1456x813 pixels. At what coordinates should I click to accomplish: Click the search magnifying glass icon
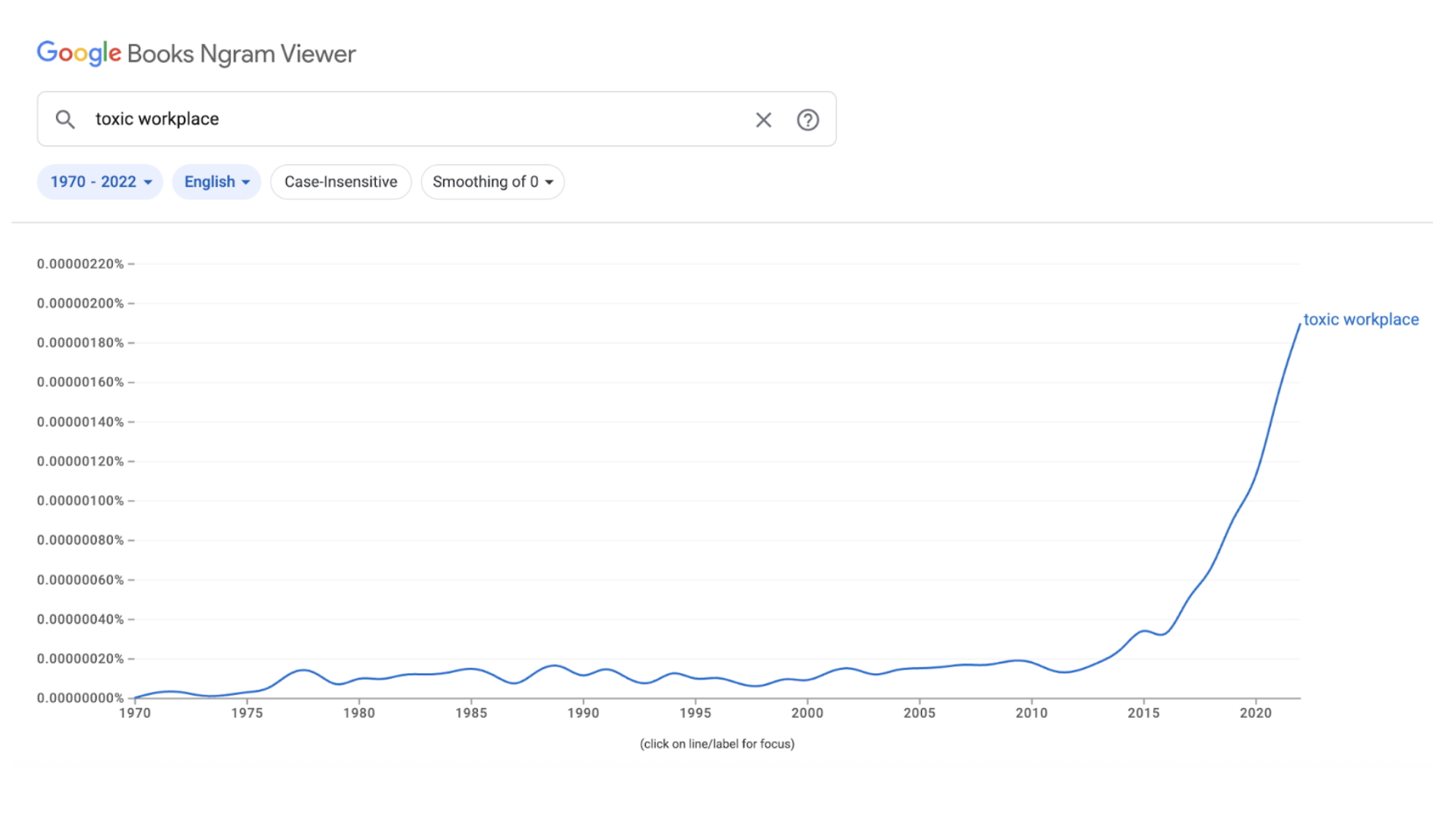[65, 119]
